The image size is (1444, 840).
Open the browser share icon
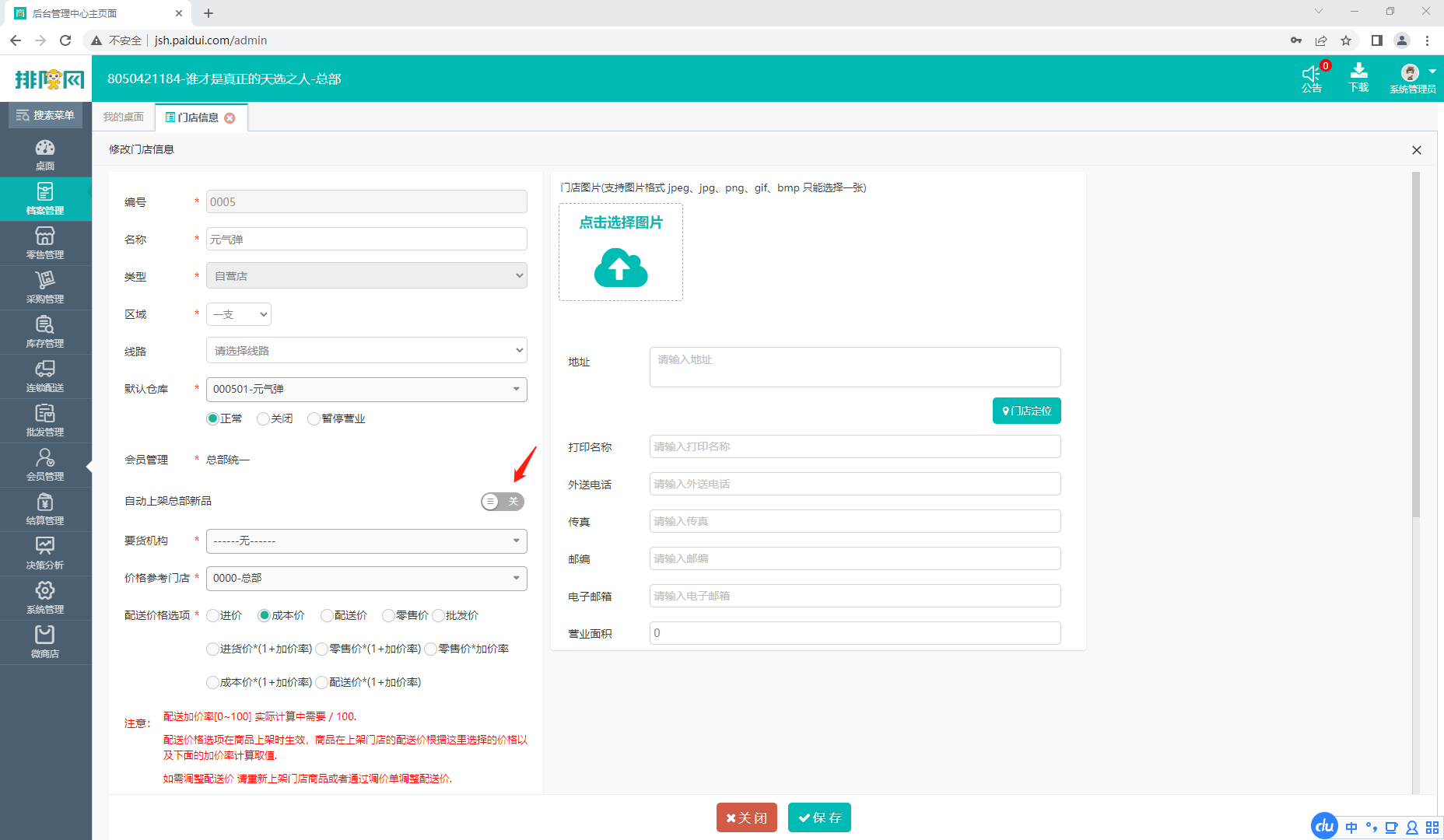pos(1321,40)
